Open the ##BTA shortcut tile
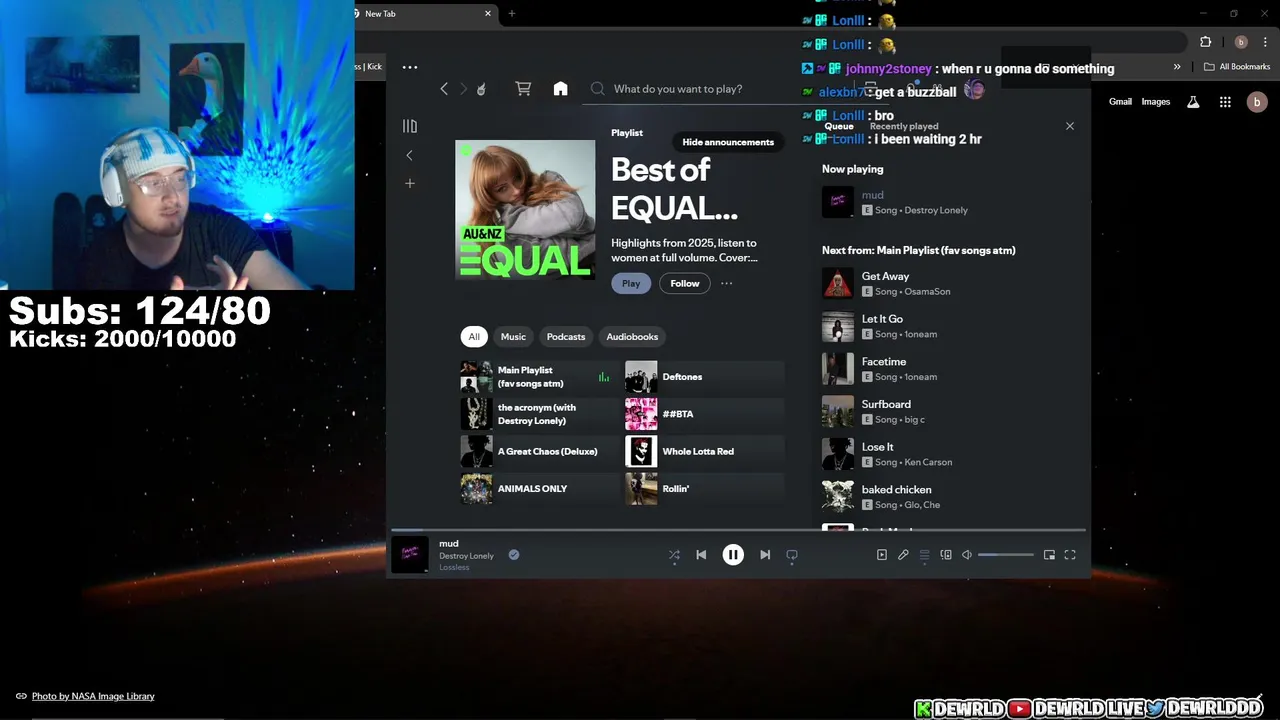The image size is (1280, 720). click(705, 414)
